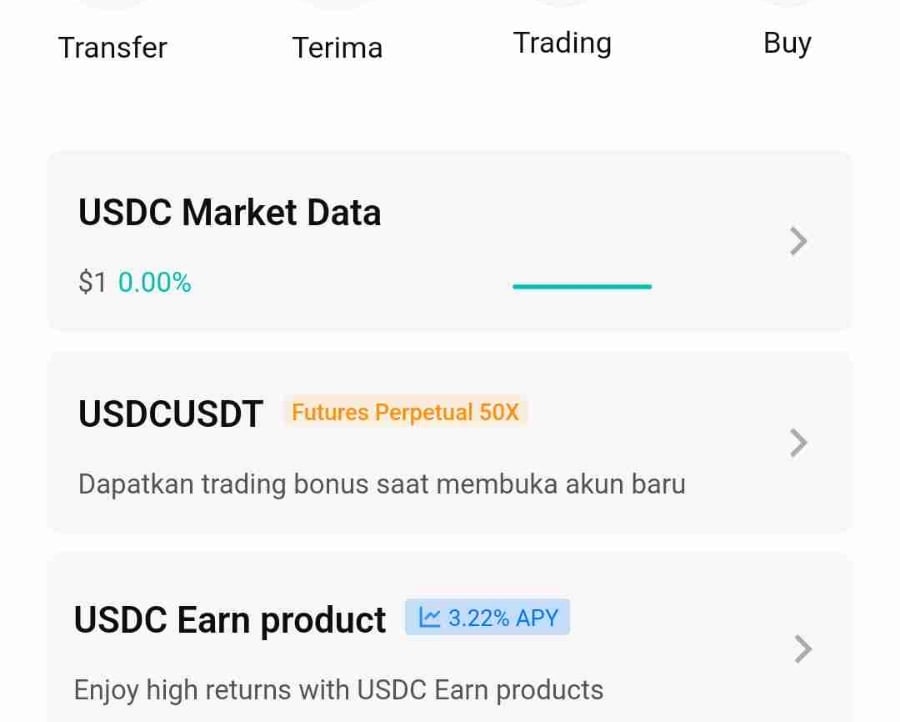Tap the 50X leverage text
The image size is (900, 722).
click(499, 412)
